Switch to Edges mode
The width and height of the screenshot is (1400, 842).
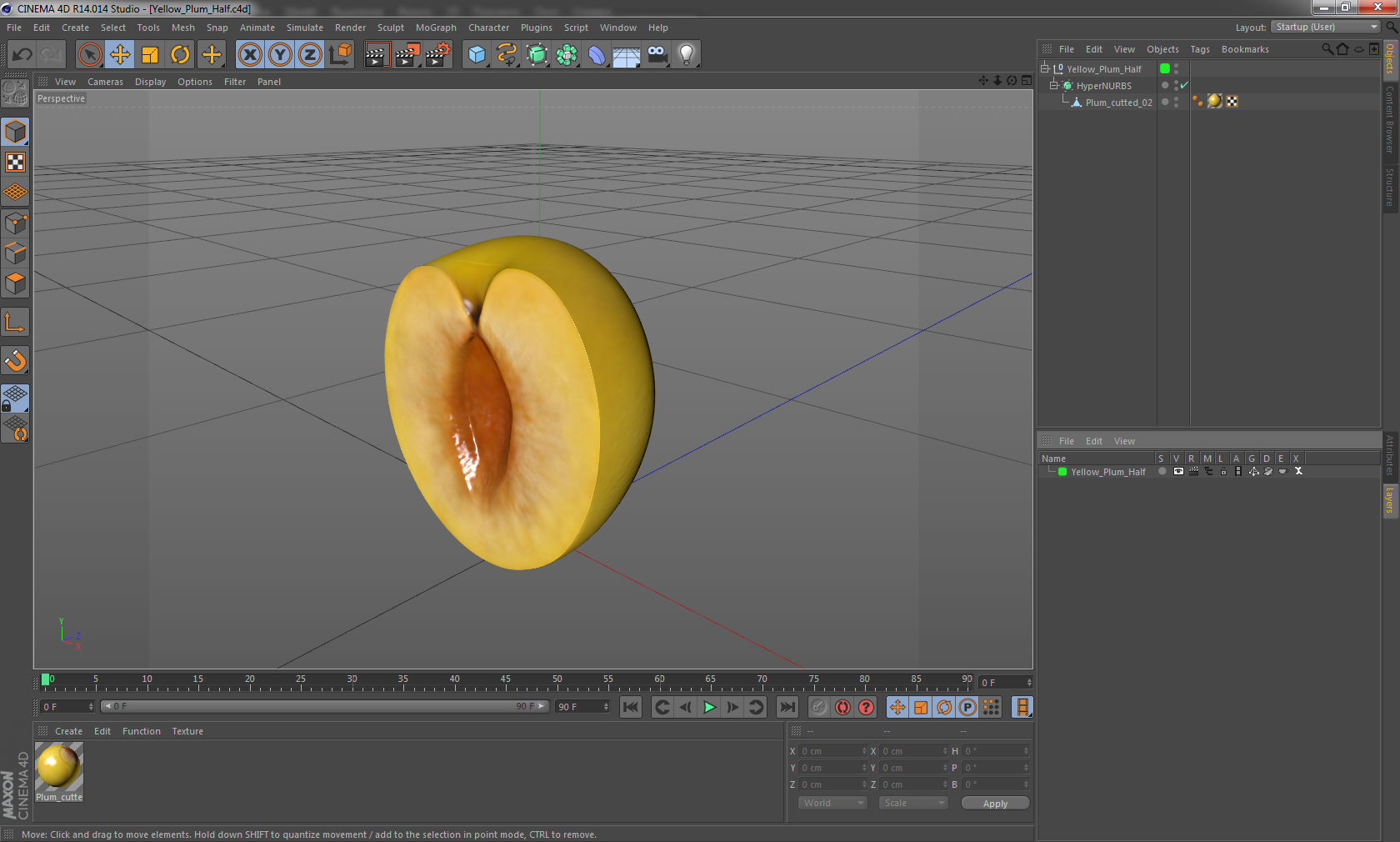coord(15,253)
